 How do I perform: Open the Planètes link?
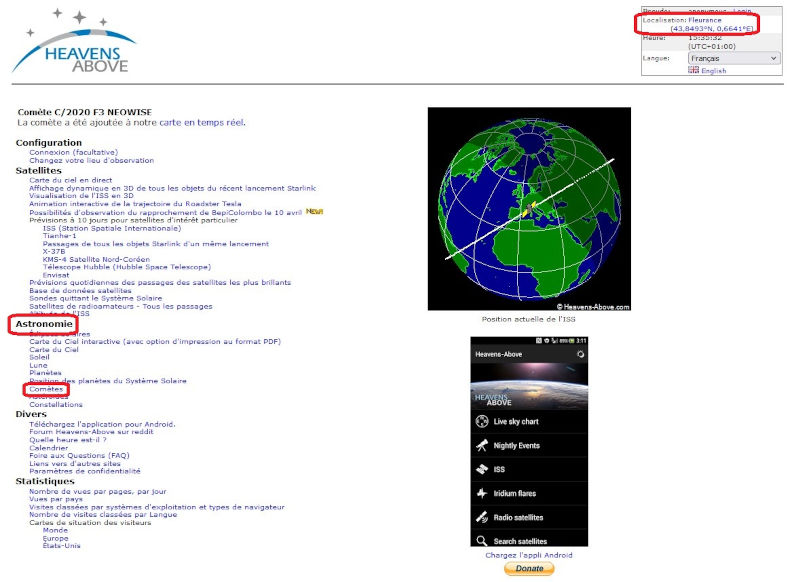[x=45, y=372]
